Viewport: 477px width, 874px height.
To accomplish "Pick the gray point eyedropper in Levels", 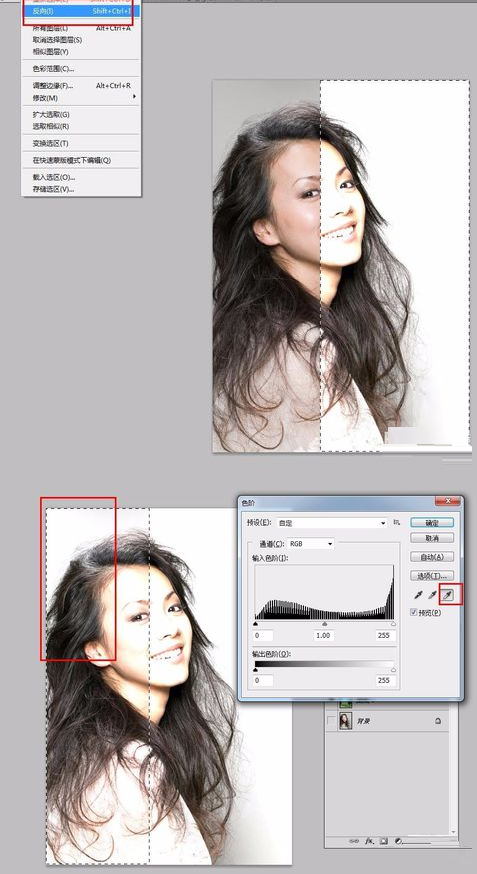I will [x=433, y=595].
